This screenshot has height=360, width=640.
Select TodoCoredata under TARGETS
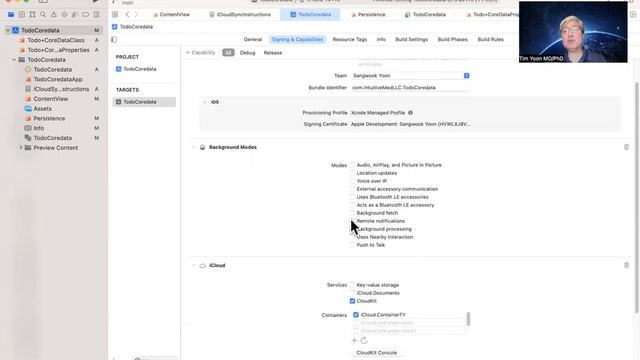pyautogui.click(x=144, y=102)
